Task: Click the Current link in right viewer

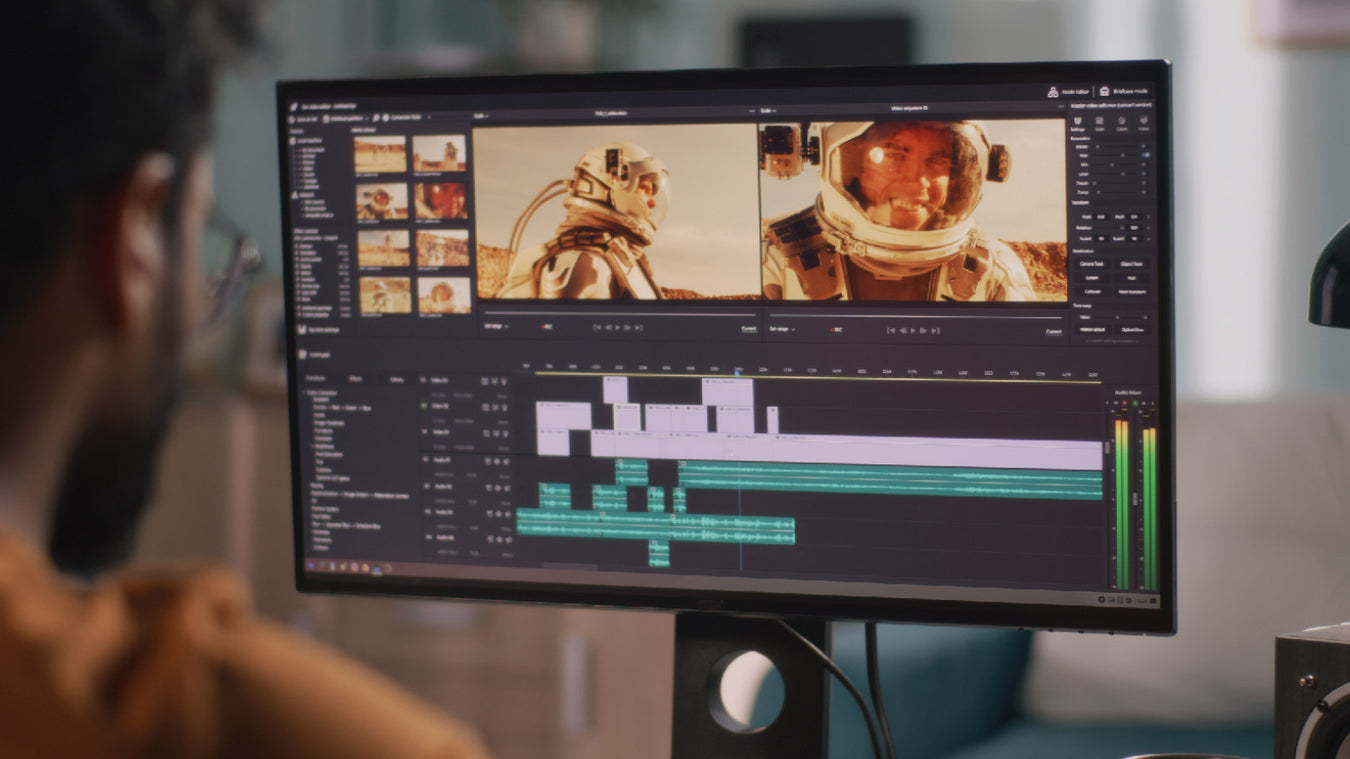Action: (x=1053, y=331)
